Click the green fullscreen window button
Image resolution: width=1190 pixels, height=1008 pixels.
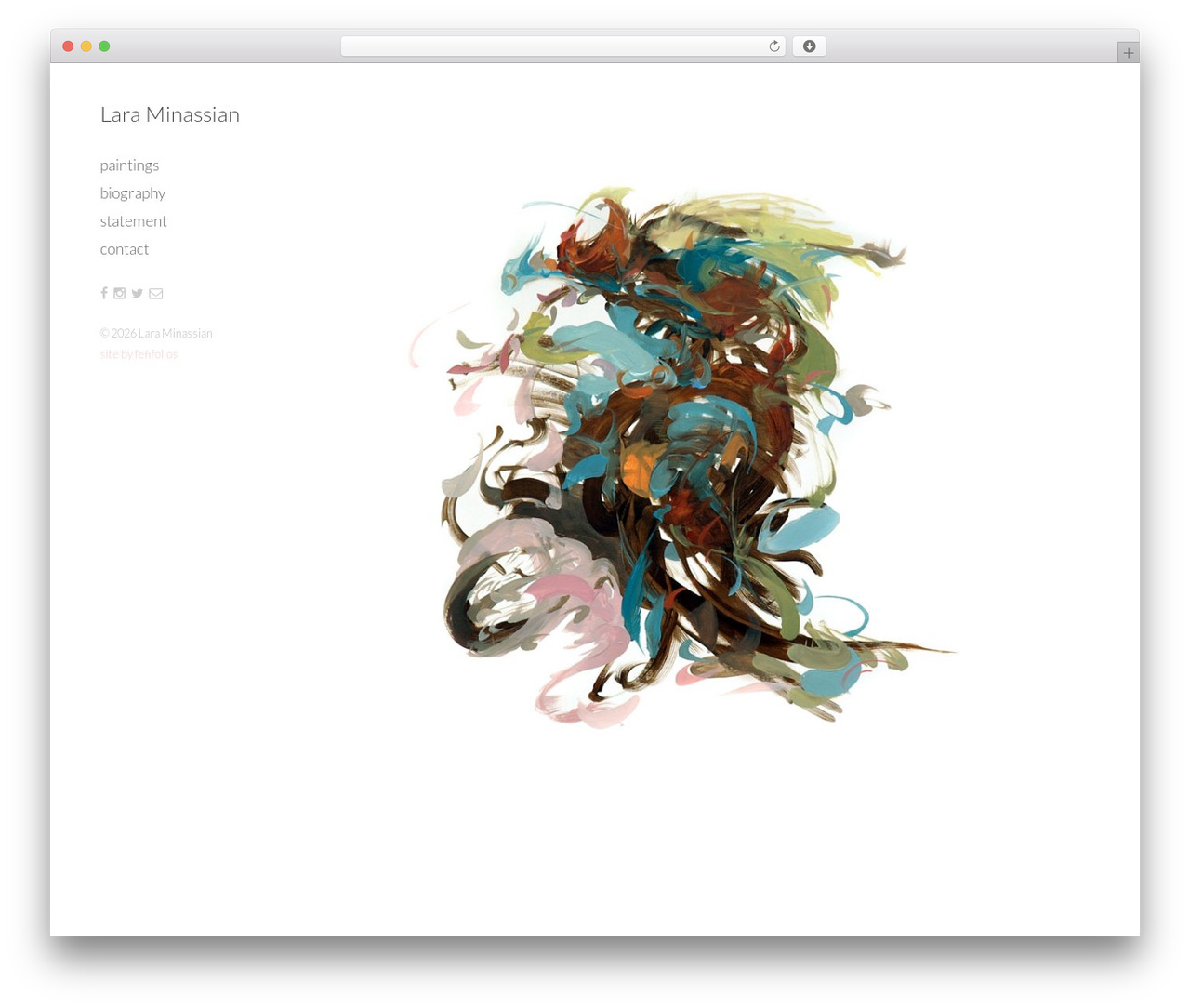click(104, 46)
